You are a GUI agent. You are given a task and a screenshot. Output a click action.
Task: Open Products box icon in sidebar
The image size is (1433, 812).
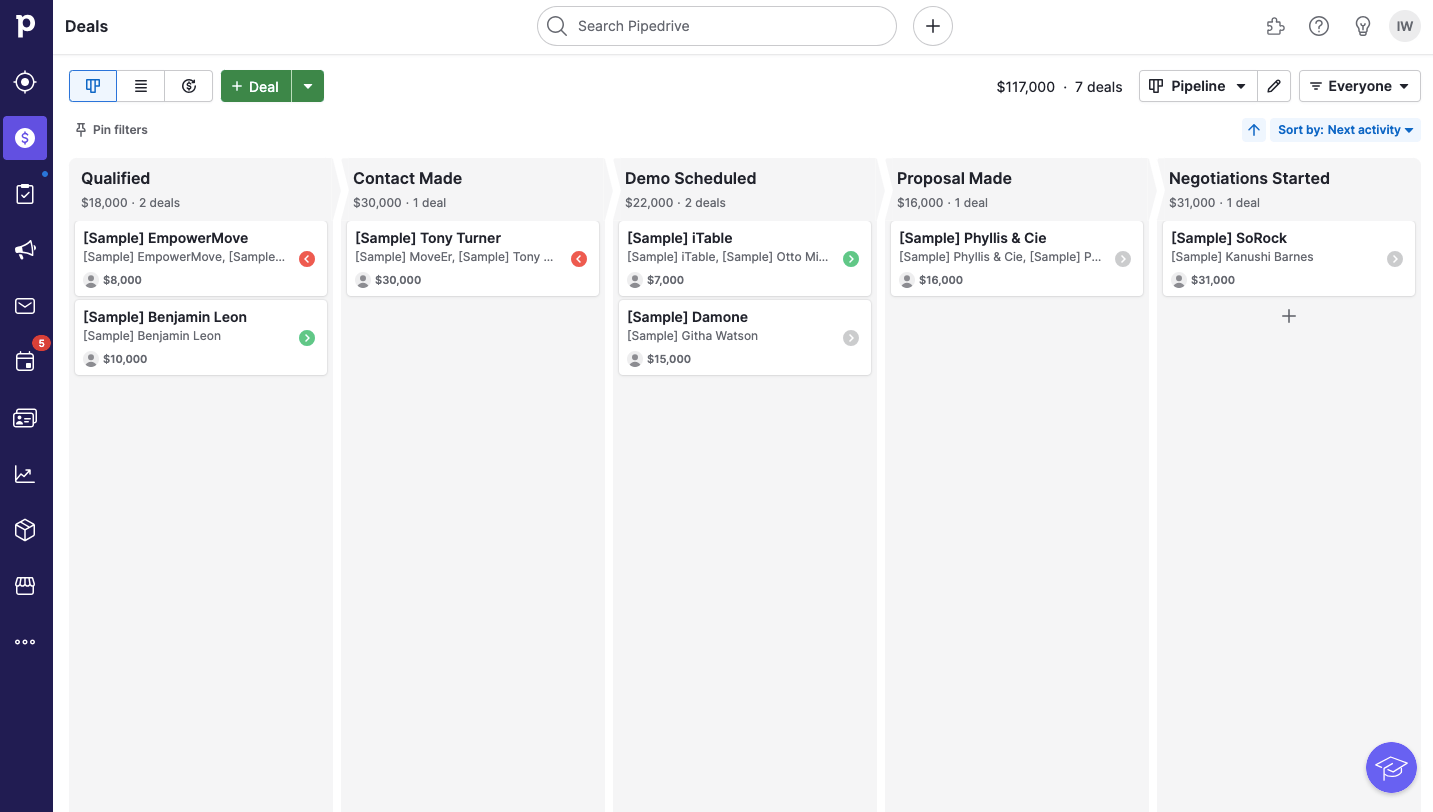pyautogui.click(x=26, y=530)
